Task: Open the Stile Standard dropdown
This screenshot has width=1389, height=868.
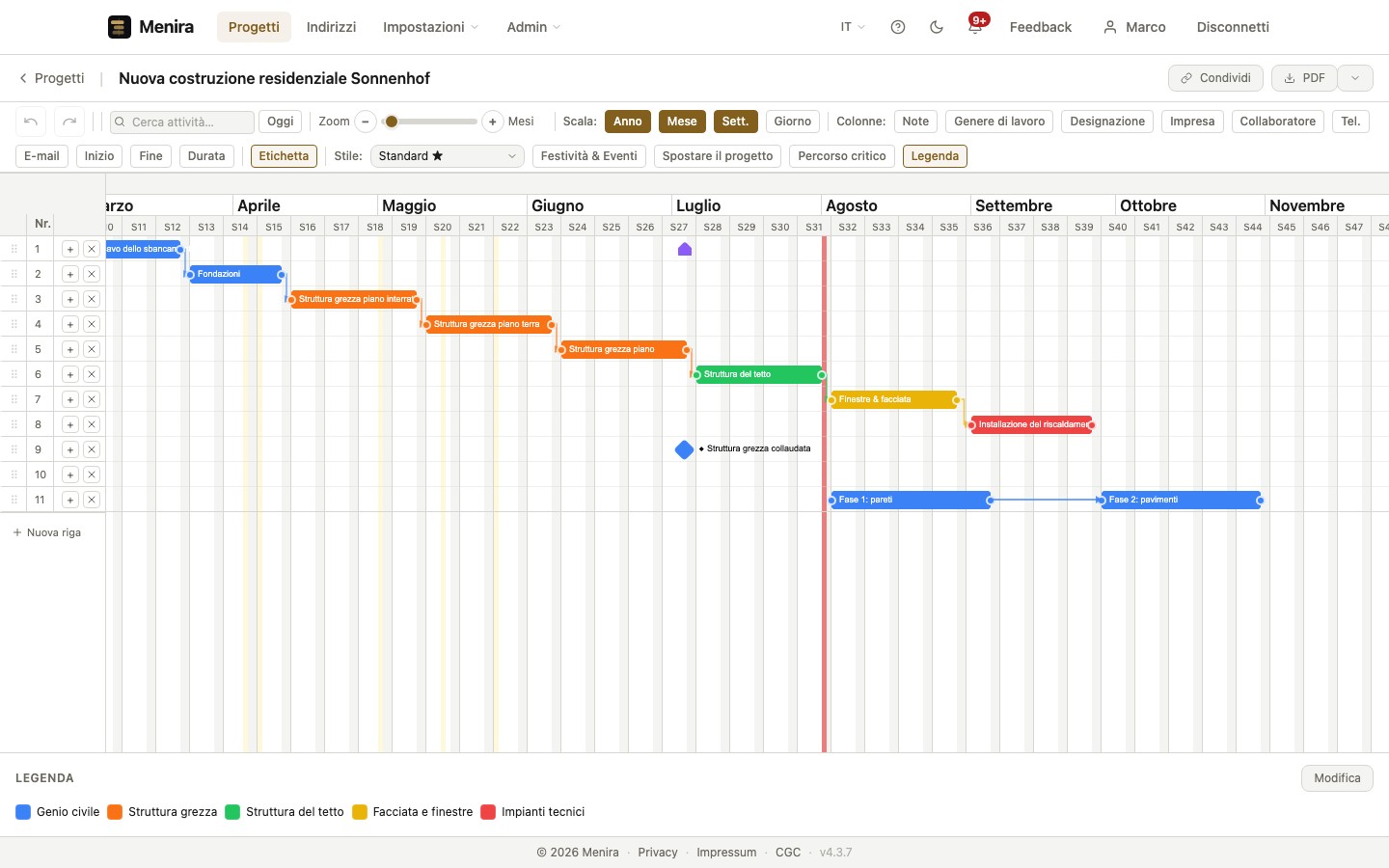Action: (x=448, y=156)
